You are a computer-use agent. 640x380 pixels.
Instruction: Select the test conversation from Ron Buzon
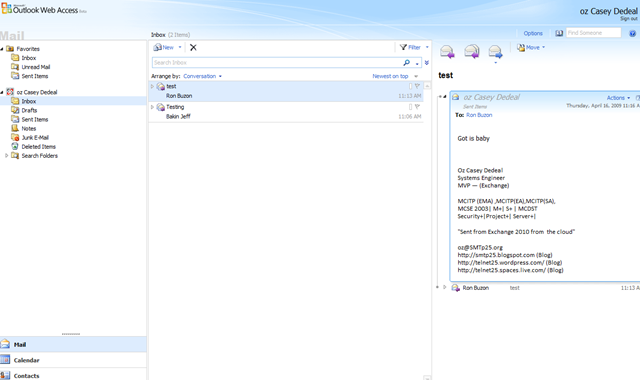point(286,91)
